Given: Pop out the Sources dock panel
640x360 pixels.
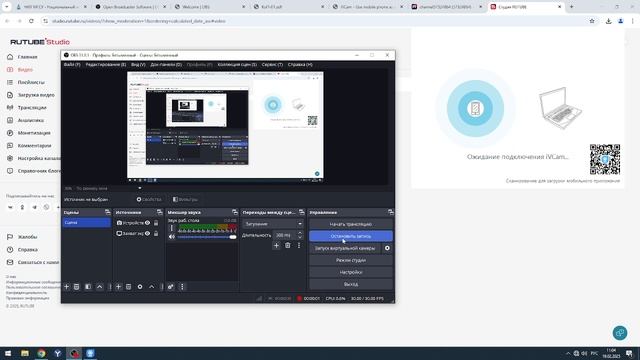Looking at the screenshot, I should click(160, 212).
